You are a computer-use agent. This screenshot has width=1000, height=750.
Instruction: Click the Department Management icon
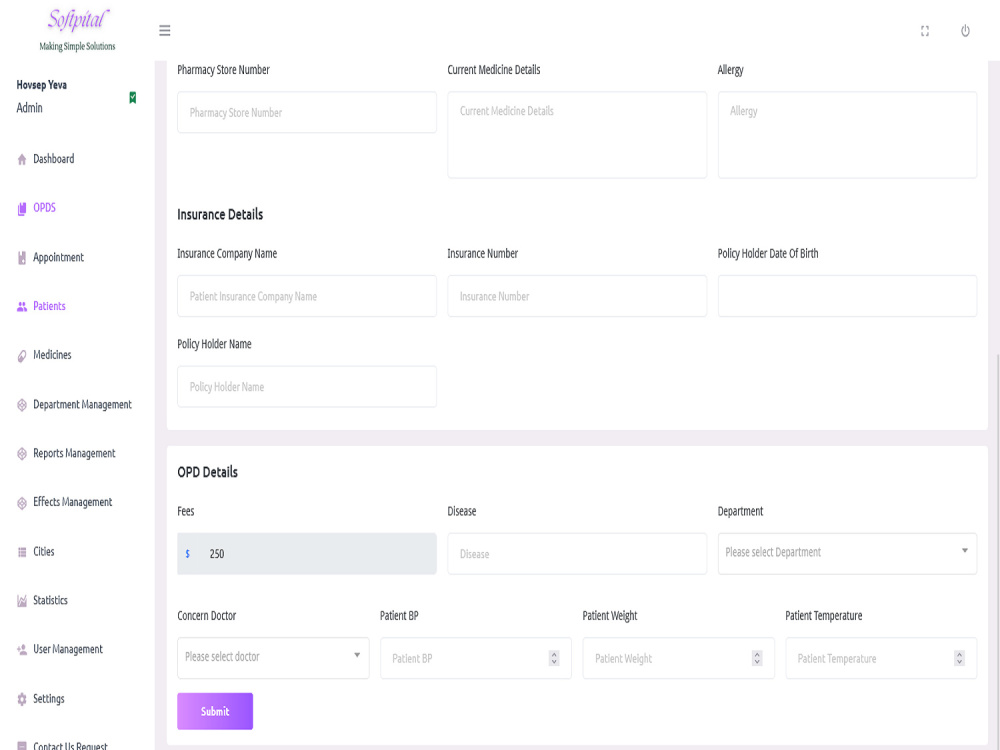coord(22,405)
